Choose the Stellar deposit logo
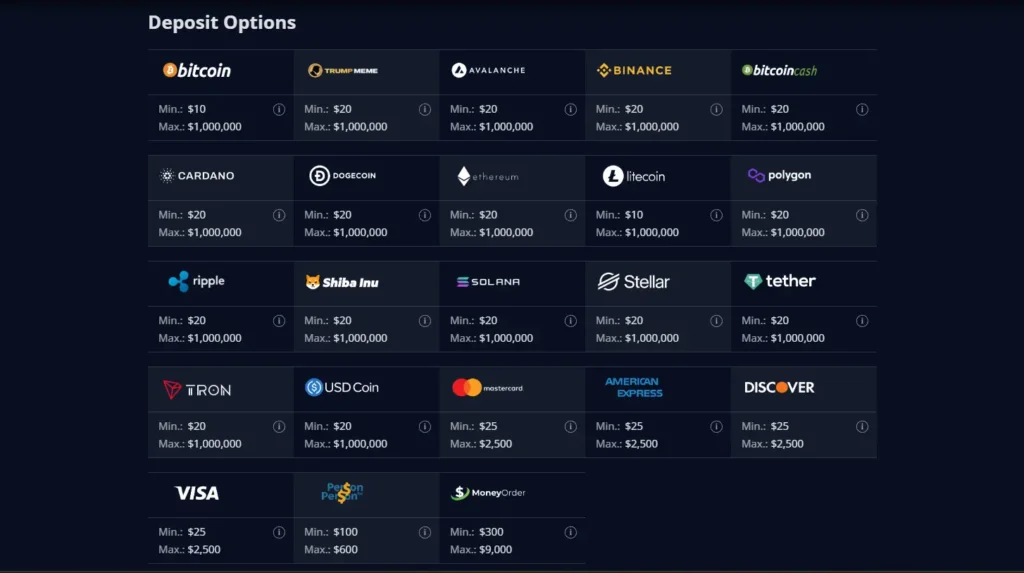 click(633, 282)
